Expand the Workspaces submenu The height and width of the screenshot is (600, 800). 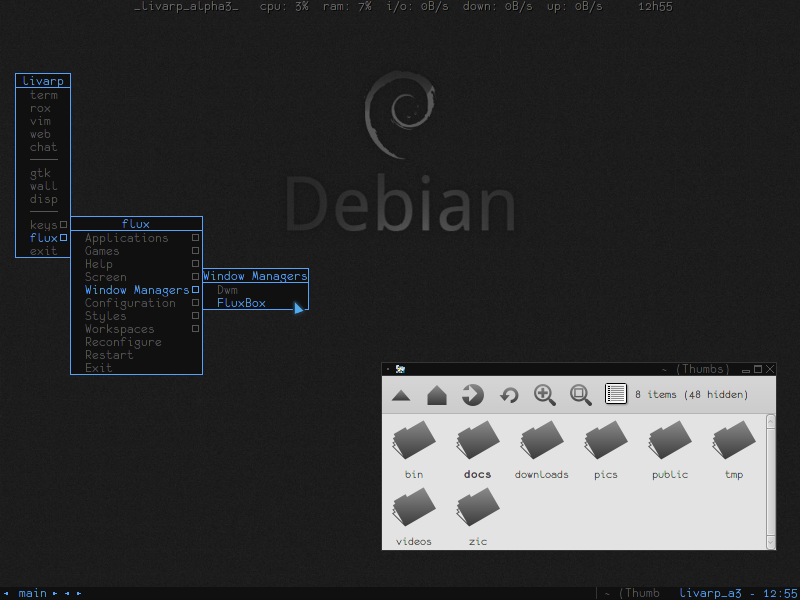click(195, 329)
